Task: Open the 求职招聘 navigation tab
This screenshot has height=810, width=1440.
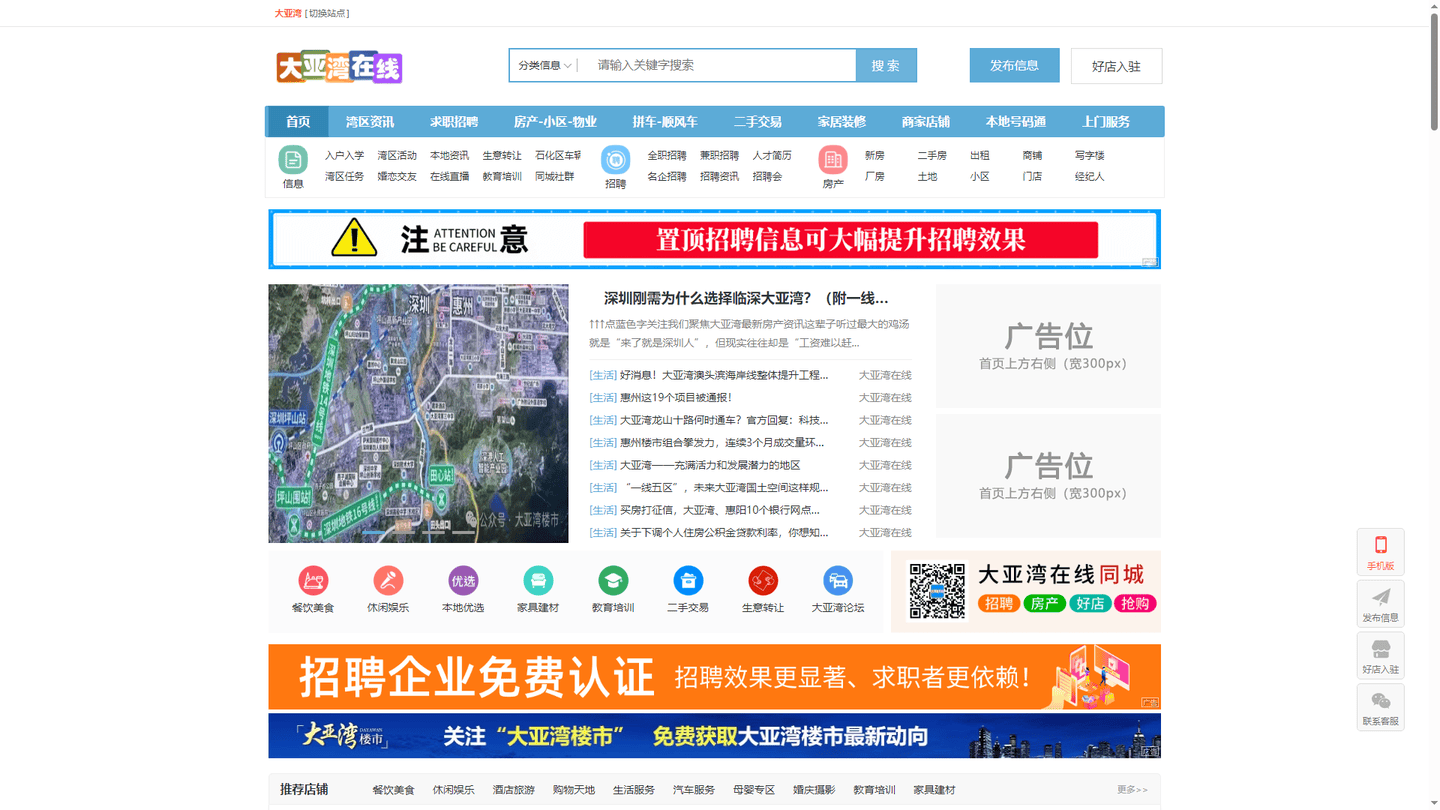Action: pyautogui.click(x=454, y=122)
